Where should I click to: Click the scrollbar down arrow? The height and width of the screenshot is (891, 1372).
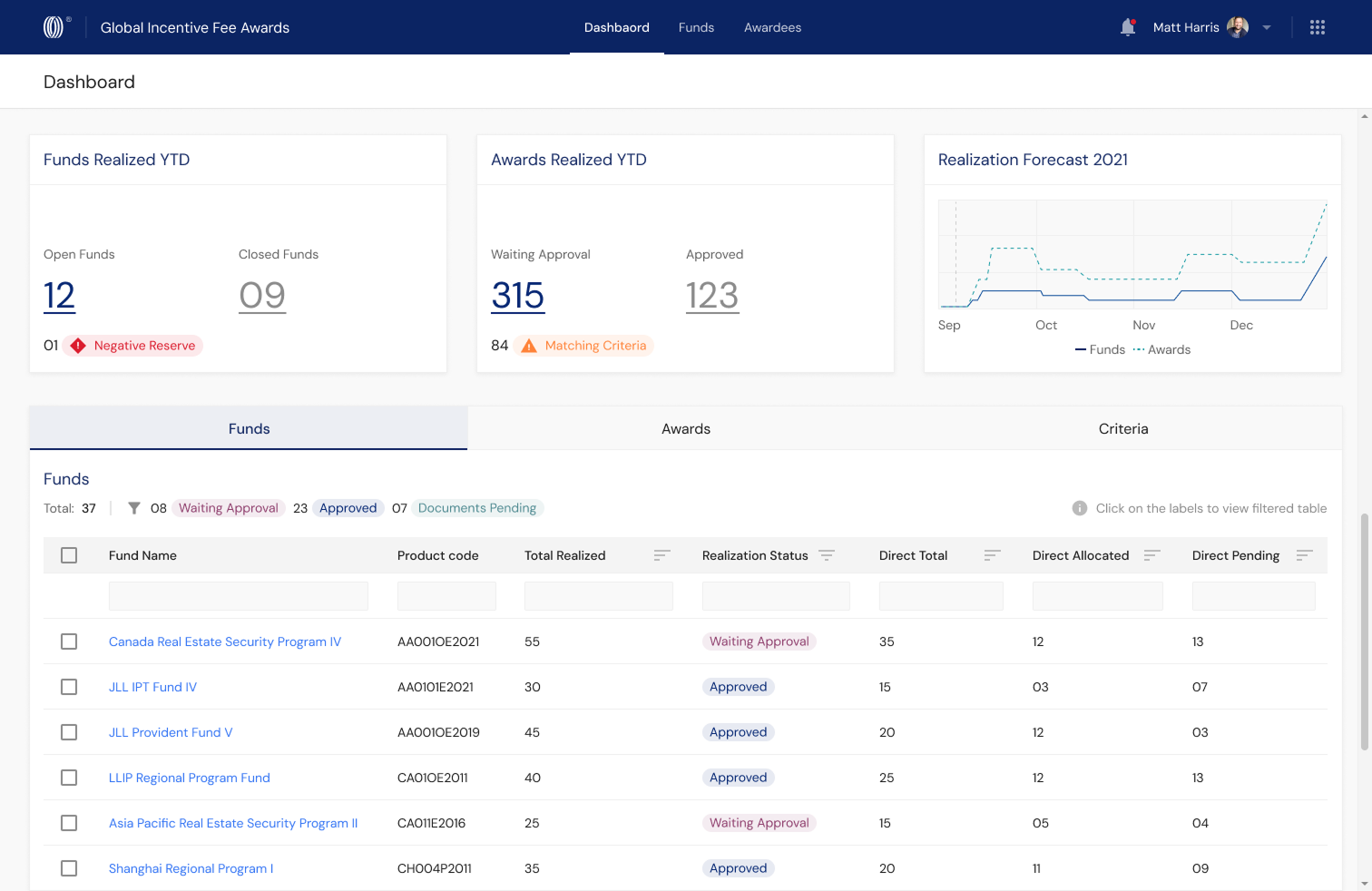pos(1365,884)
